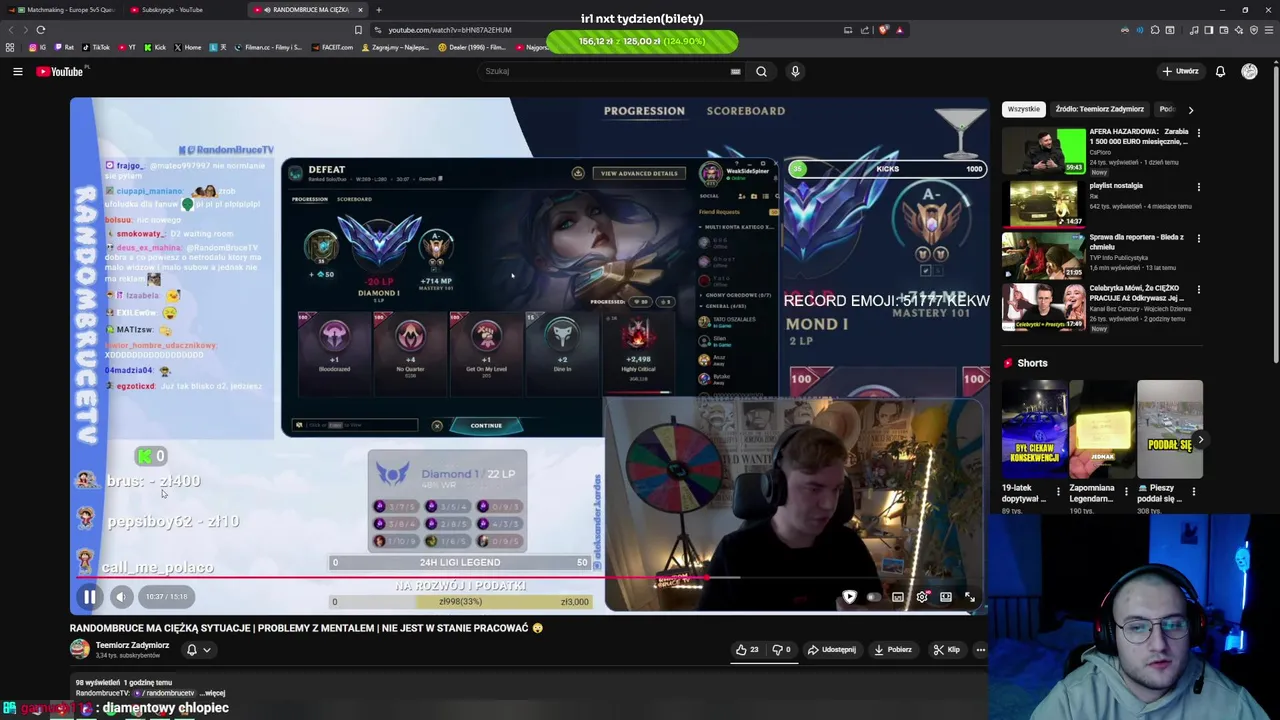This screenshot has height=720, width=1280.
Task: Go to YouTube home via the logo
Action: (61, 71)
